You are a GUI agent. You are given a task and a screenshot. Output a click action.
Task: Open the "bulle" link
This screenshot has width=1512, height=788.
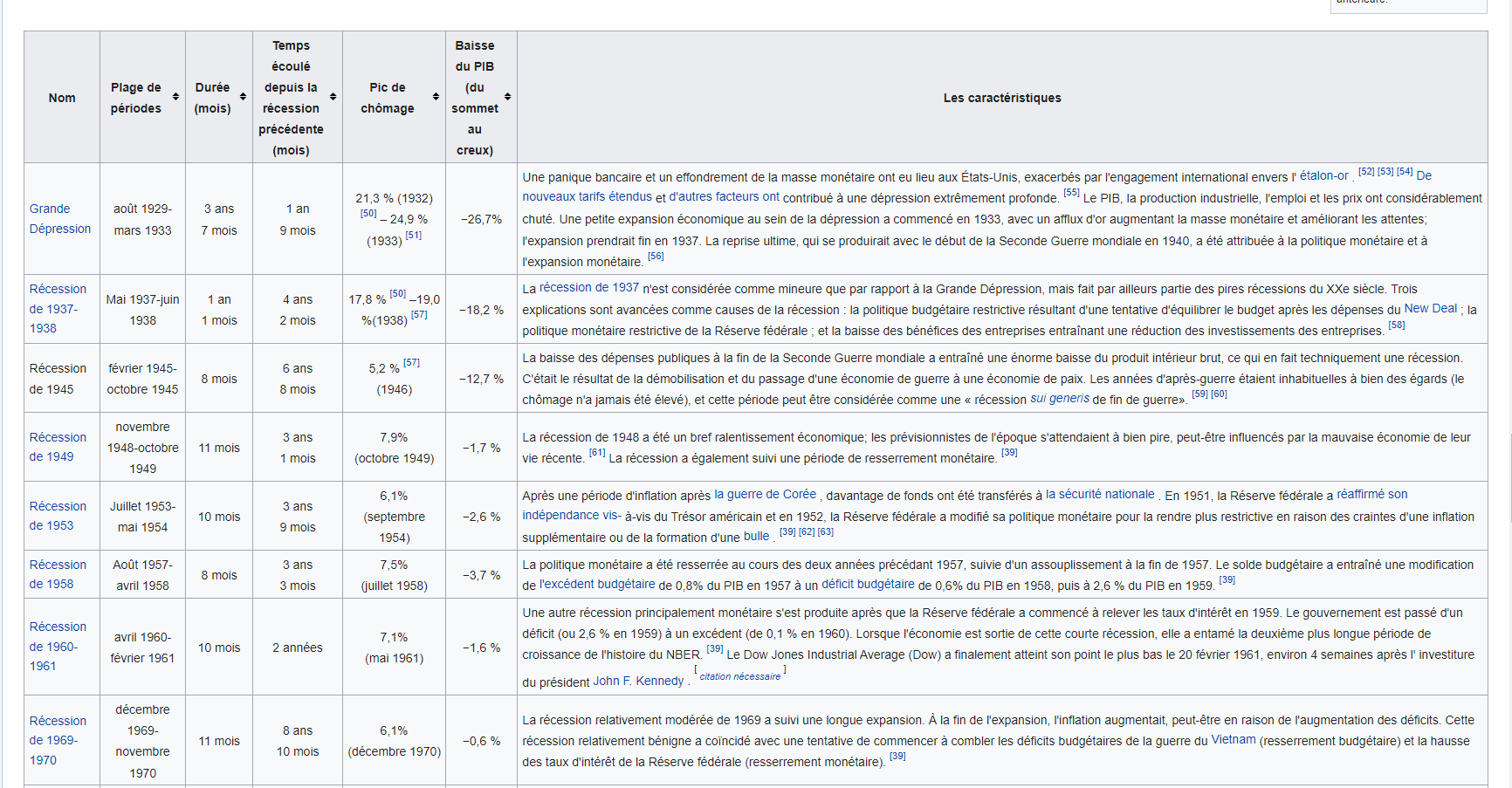[x=756, y=536]
